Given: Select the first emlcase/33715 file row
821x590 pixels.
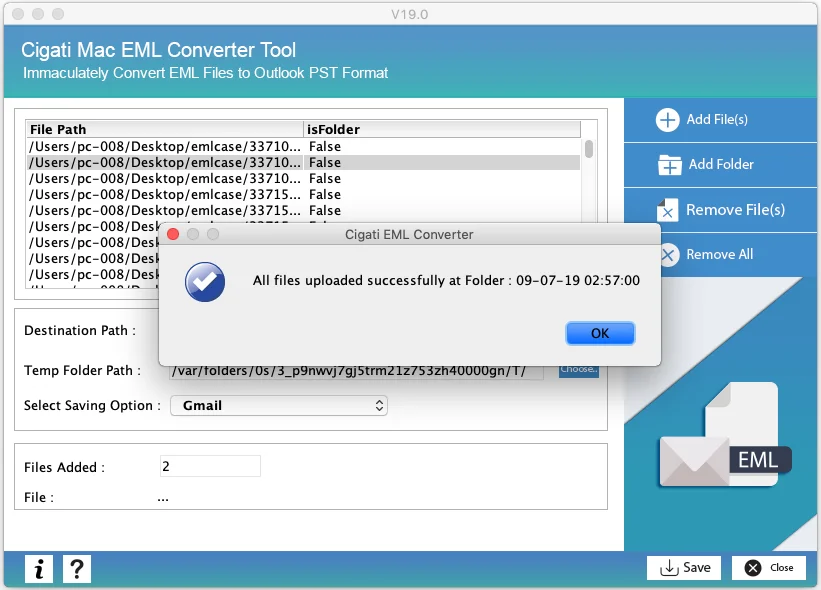Looking at the screenshot, I should tap(303, 195).
